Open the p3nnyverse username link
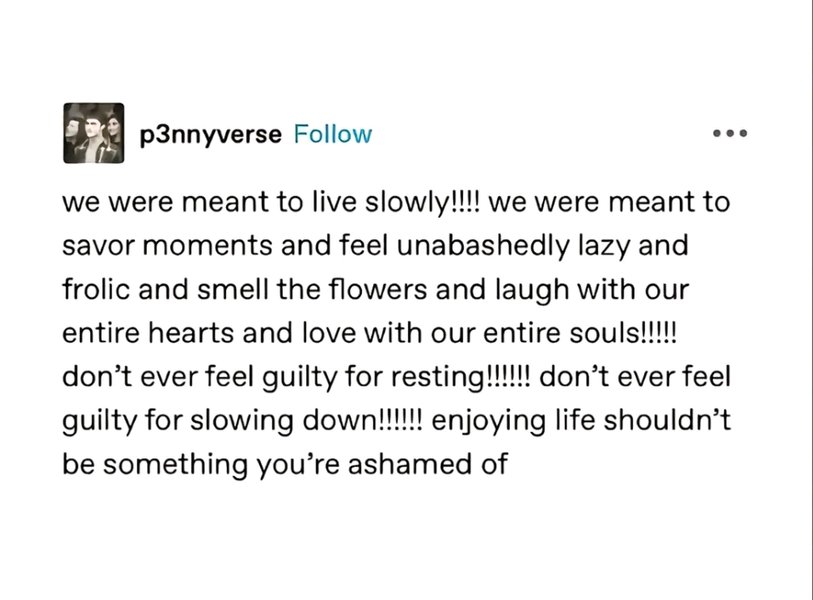The height and width of the screenshot is (600, 813). (210, 134)
